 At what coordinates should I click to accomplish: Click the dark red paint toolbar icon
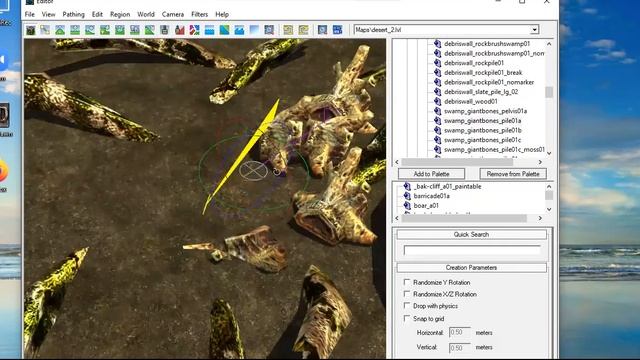pyautogui.click(x=180, y=30)
